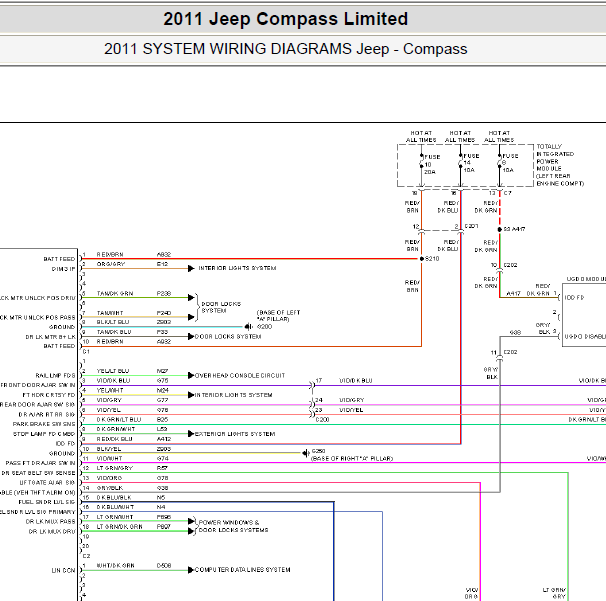The image size is (606, 601).
Task: Click the arrow pointing to 'EXTERIOR LIGHTS SYSTEM'
Action: (x=191, y=434)
